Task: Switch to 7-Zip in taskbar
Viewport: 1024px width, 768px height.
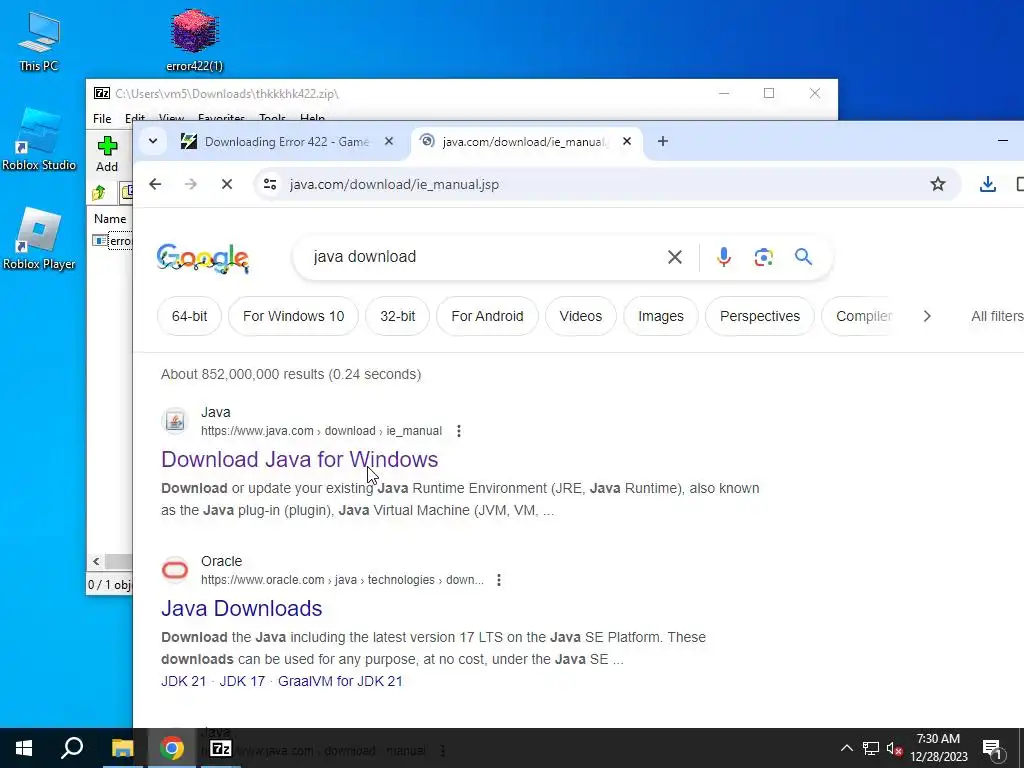Action: point(221,748)
